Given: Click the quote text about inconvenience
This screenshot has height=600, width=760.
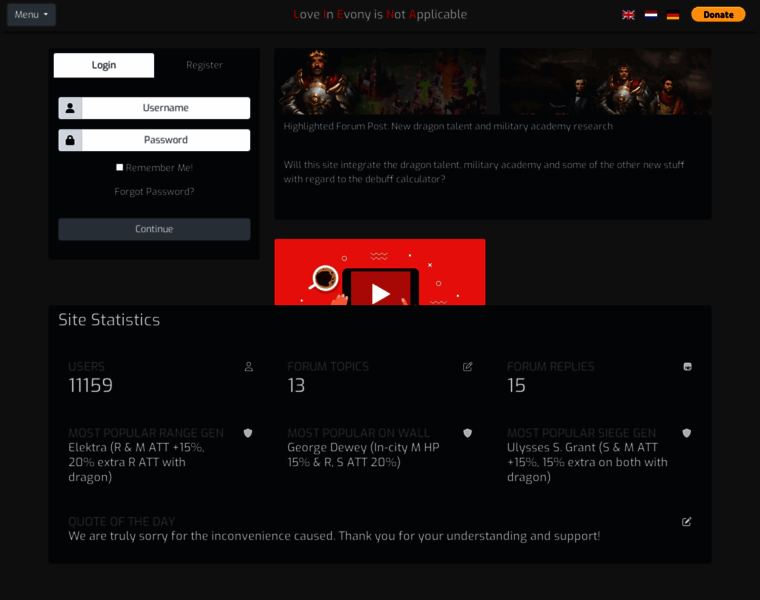Looking at the screenshot, I should coord(334,536).
